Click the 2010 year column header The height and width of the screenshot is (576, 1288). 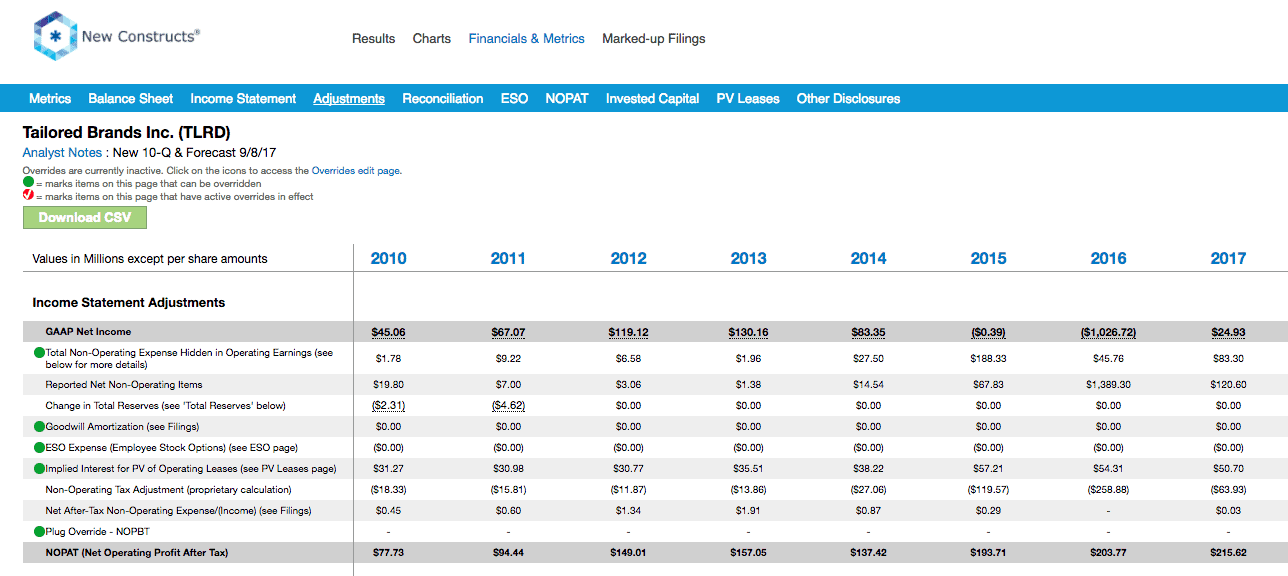389,258
